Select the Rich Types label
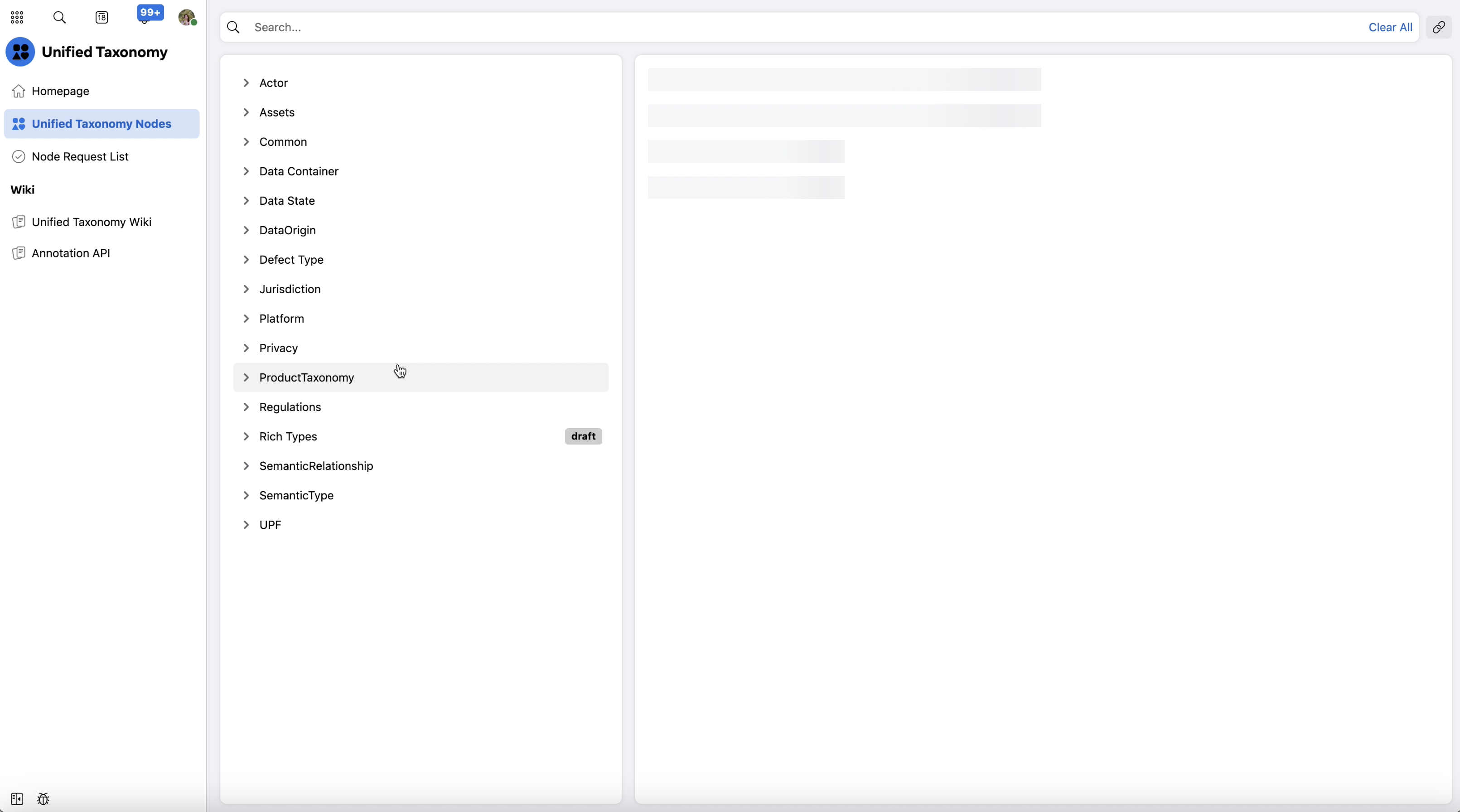 (x=289, y=436)
